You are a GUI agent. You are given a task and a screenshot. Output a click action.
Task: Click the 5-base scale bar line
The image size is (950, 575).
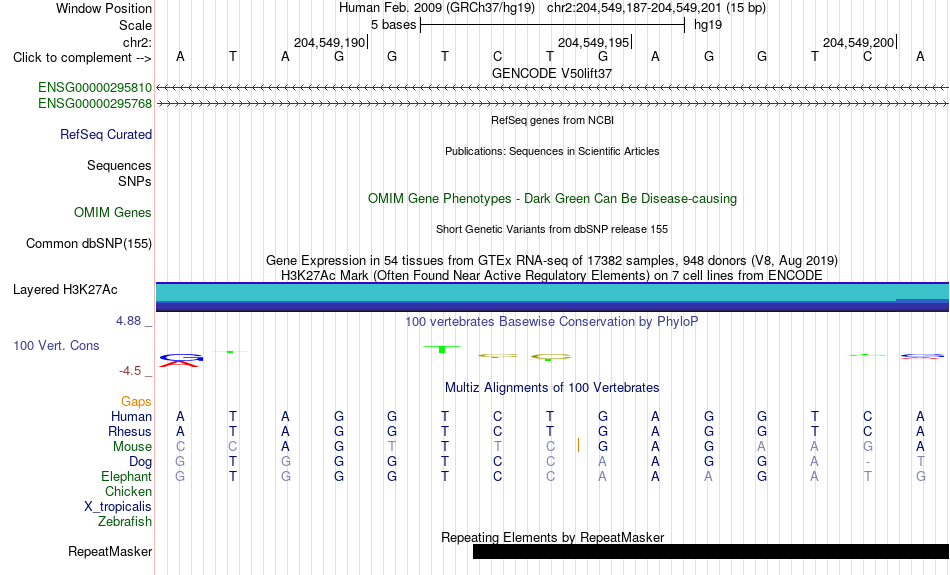pos(553,25)
